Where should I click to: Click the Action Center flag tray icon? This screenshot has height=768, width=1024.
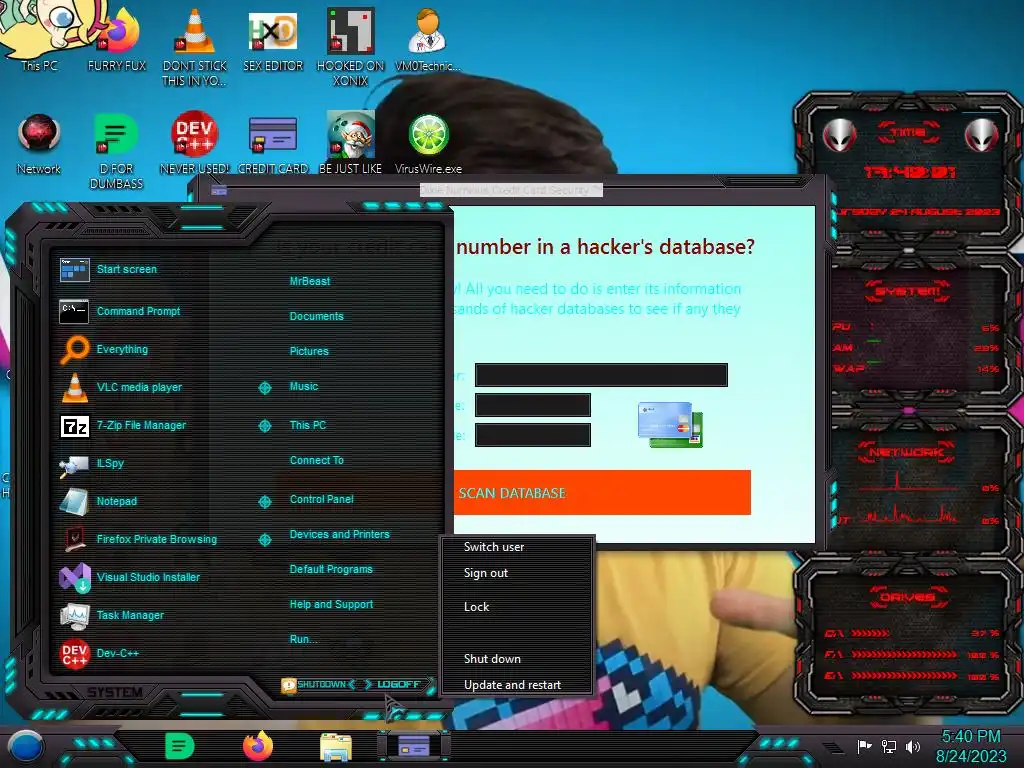pyautogui.click(x=865, y=746)
